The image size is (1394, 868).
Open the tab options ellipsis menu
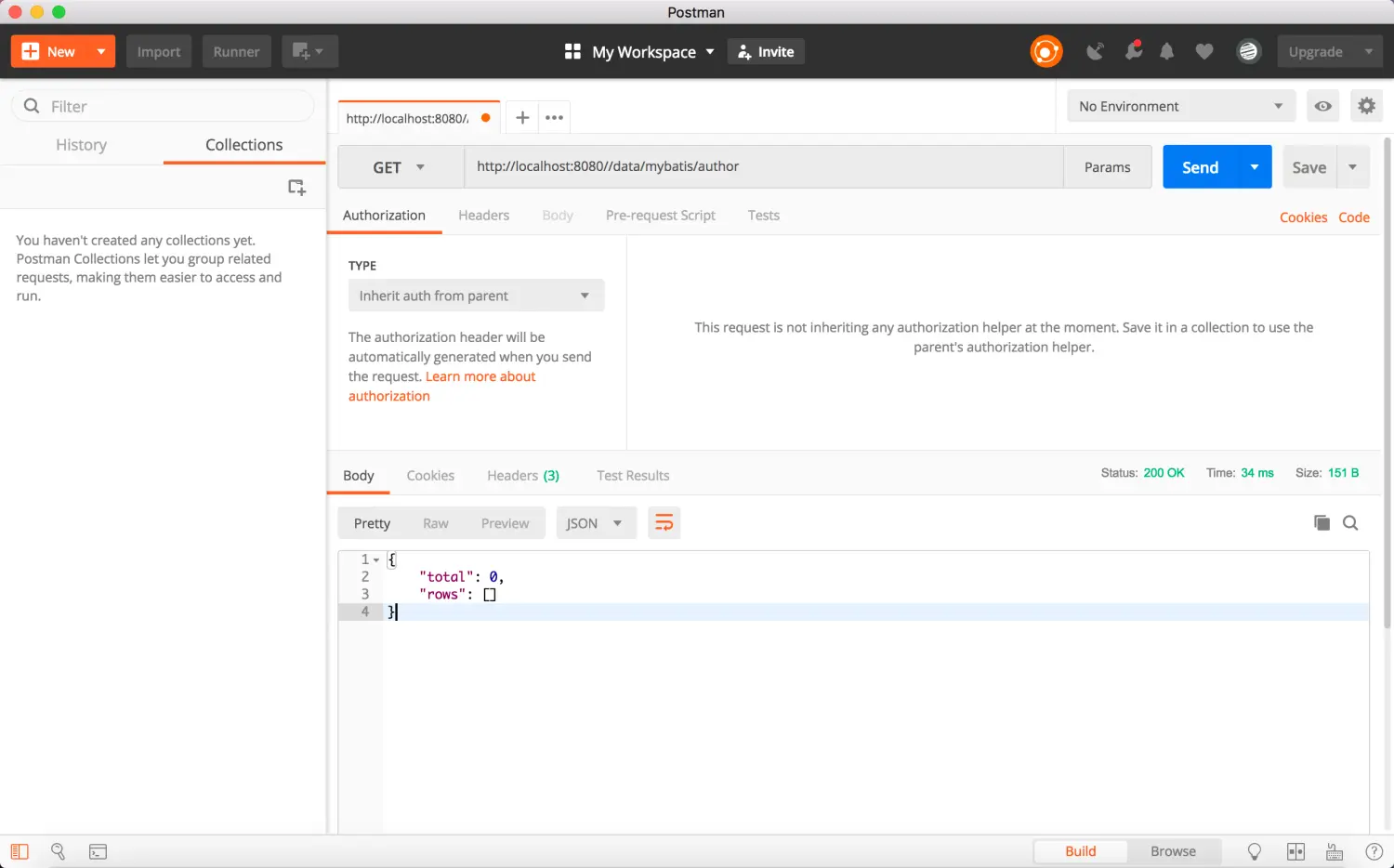(x=555, y=118)
